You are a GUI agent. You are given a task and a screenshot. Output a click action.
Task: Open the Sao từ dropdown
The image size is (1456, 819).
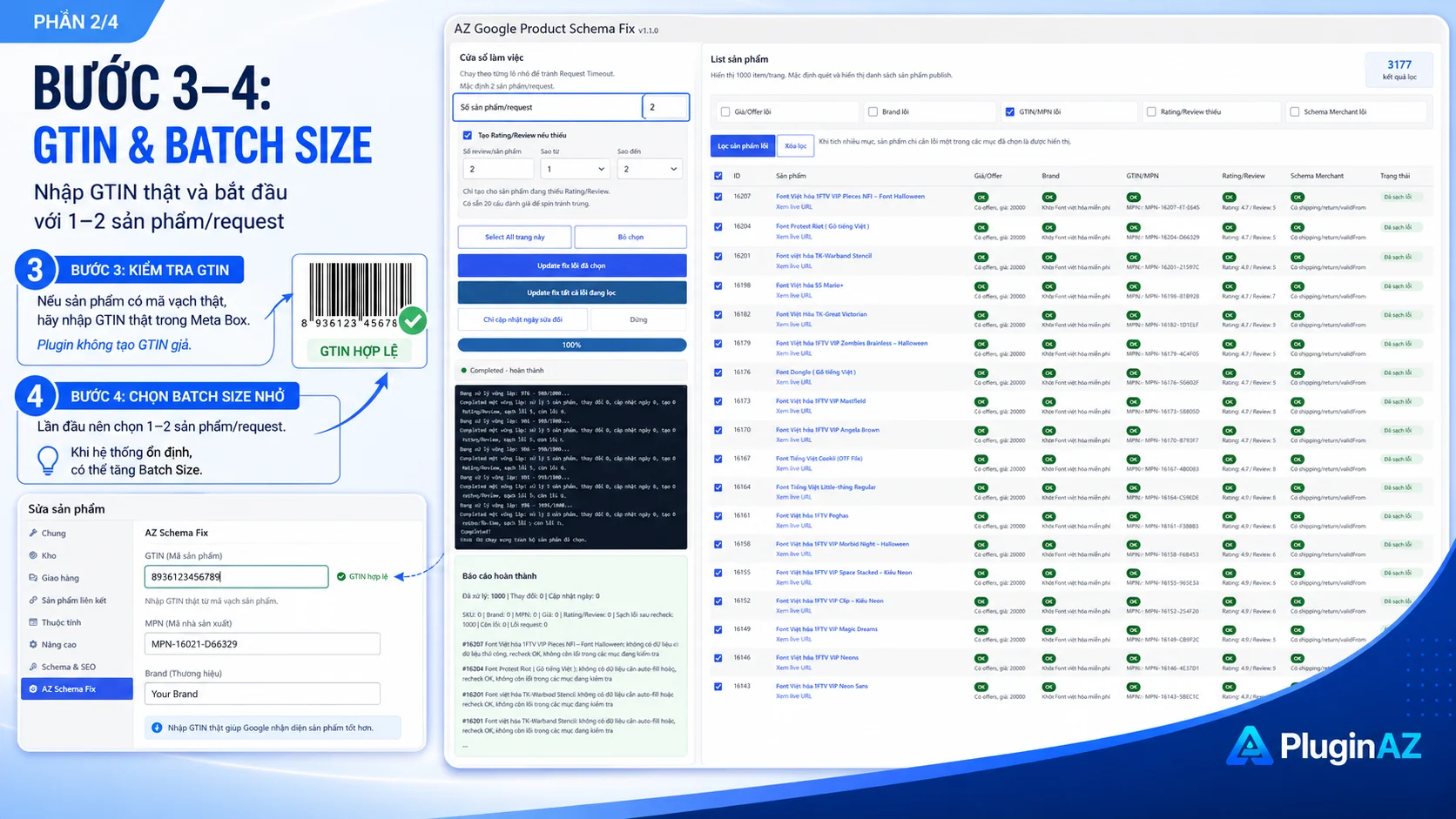574,169
